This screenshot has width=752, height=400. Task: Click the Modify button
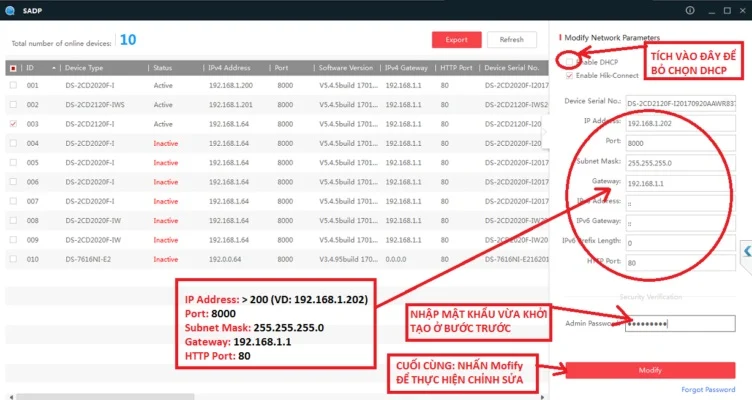click(650, 370)
